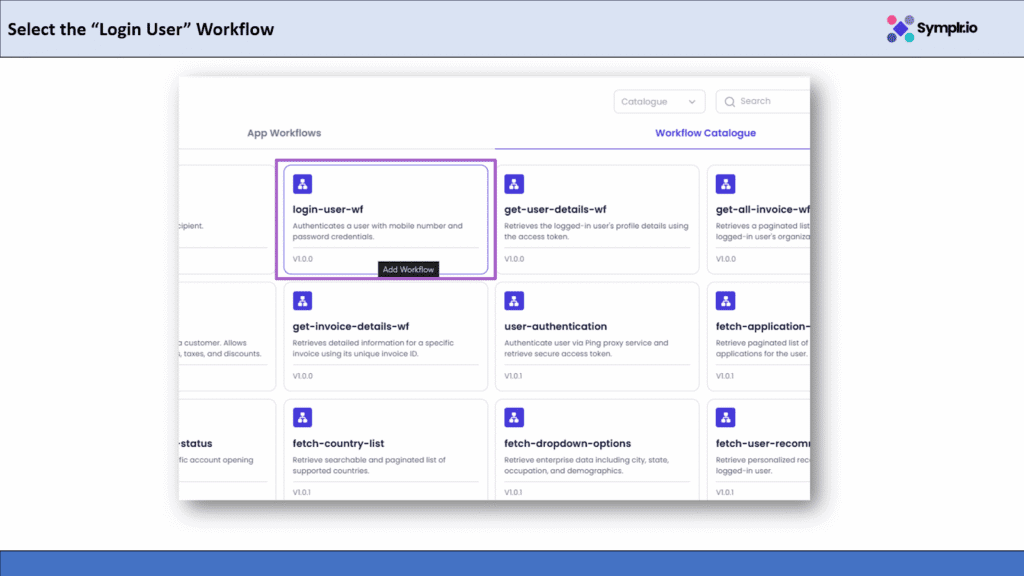Select the fetch-country-list card description
The height and width of the screenshot is (576, 1024).
(369, 465)
